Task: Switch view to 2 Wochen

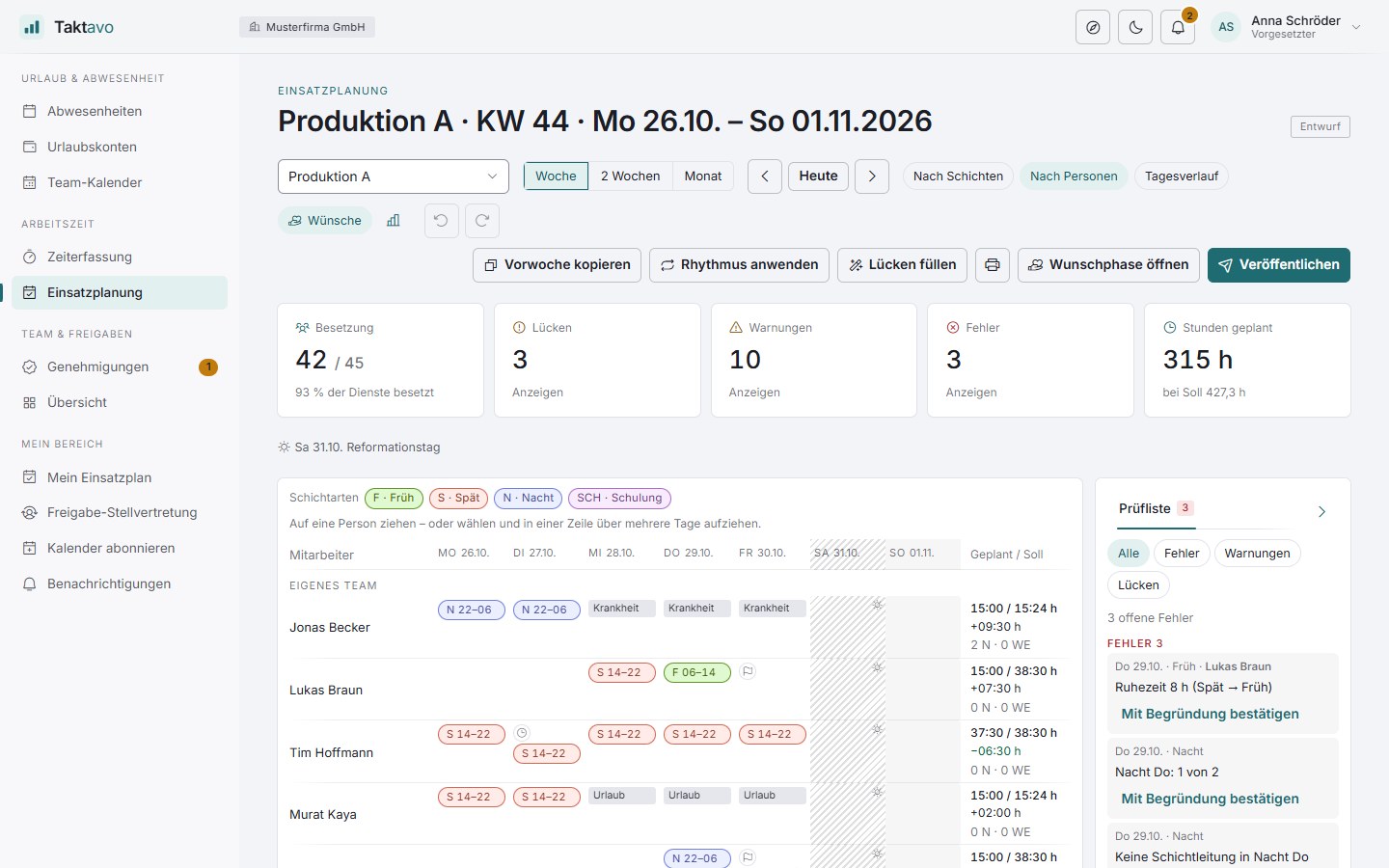Action: (630, 176)
